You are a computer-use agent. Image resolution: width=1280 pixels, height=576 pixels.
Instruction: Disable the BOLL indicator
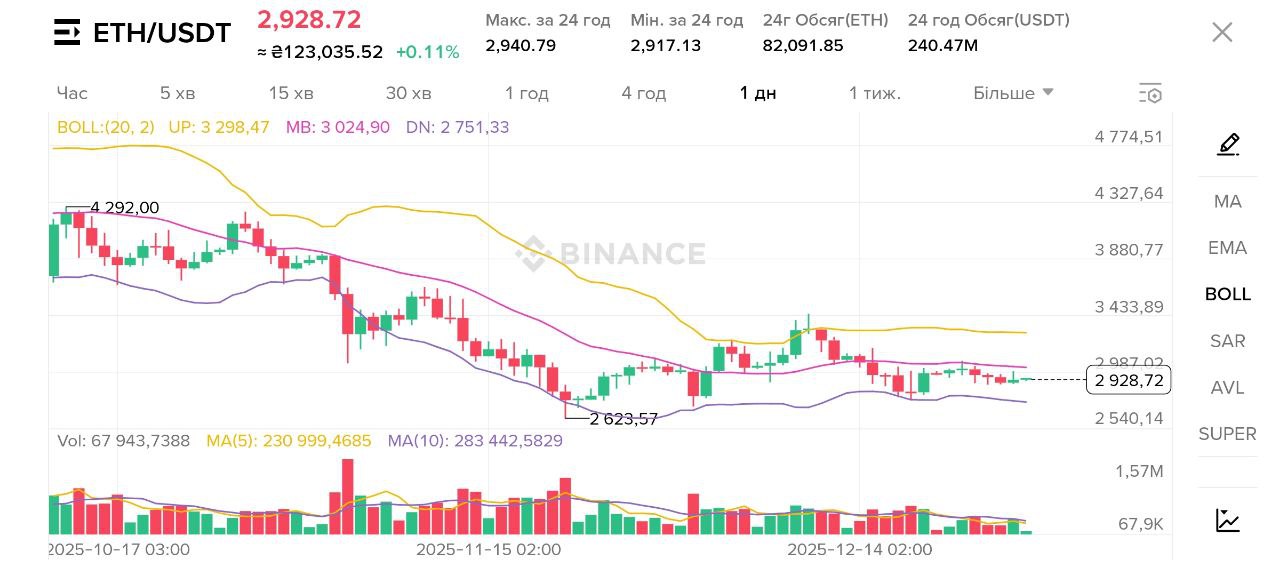[x=1227, y=294]
